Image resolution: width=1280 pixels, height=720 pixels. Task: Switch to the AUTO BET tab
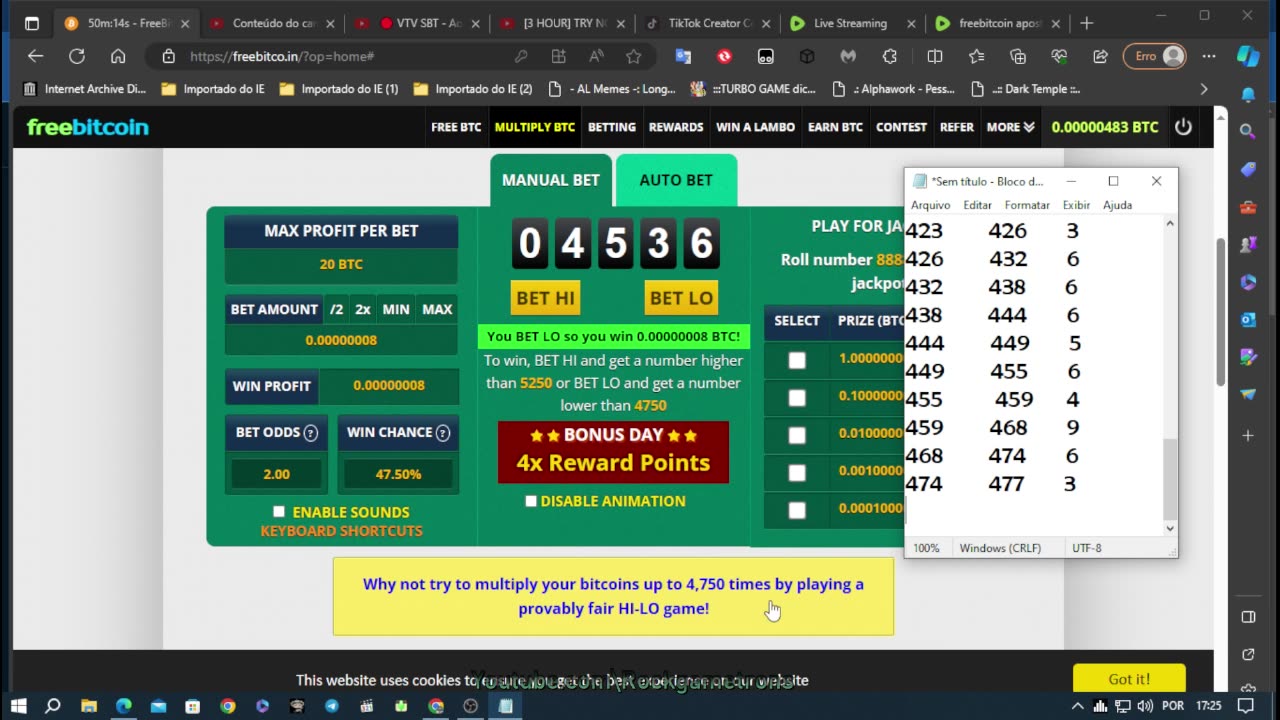[x=676, y=180]
